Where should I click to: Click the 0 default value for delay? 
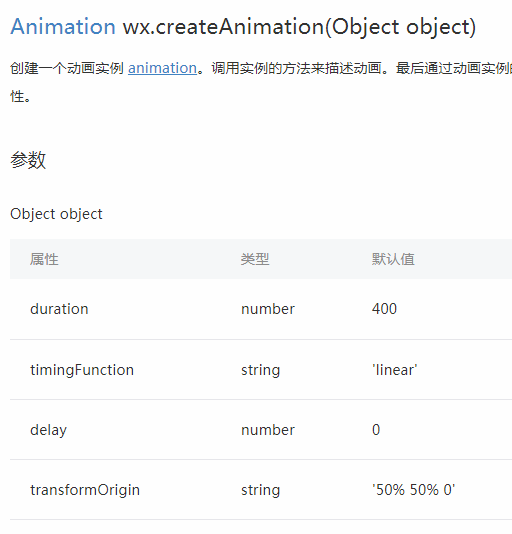[x=376, y=430]
